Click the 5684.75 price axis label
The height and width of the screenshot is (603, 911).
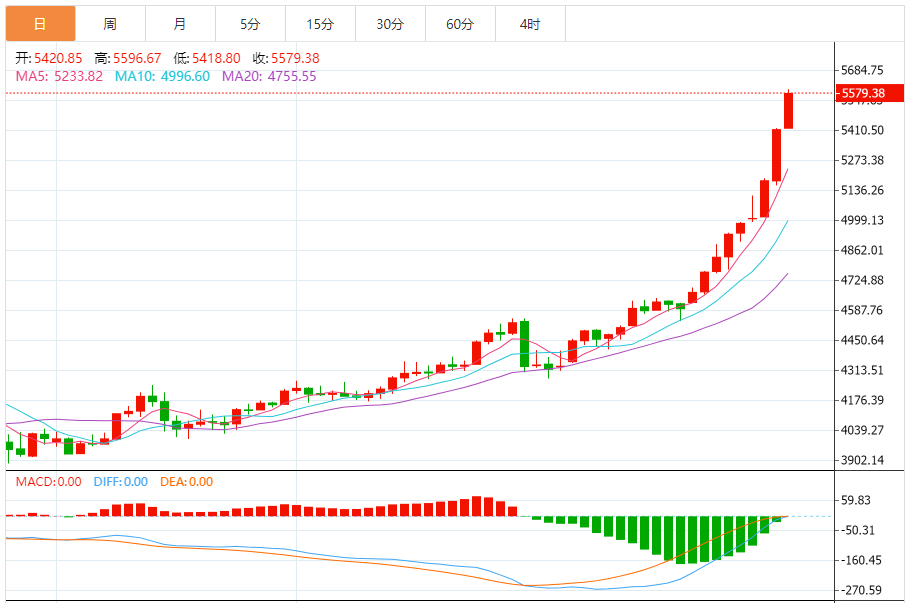point(862,70)
